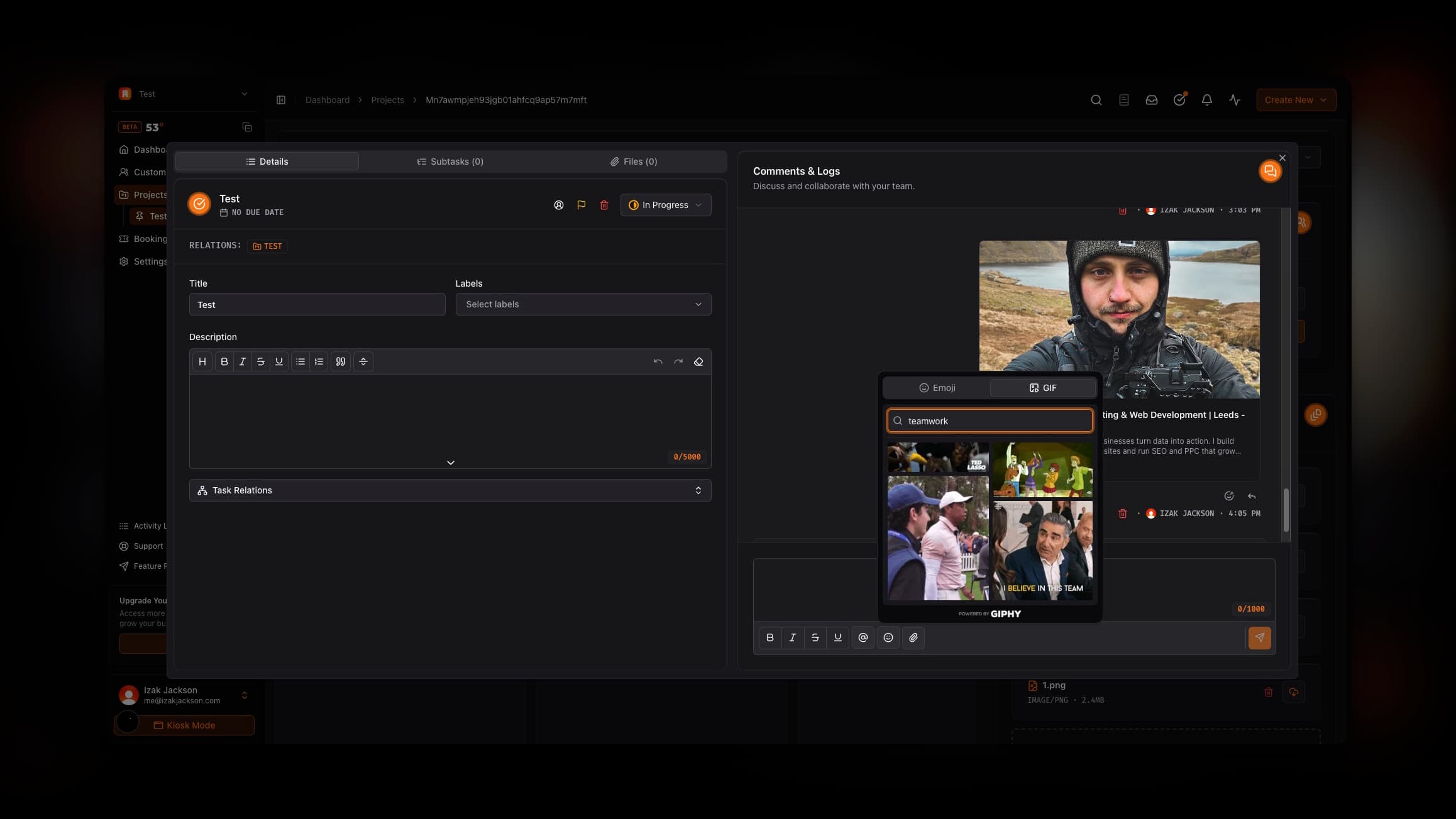The image size is (1456, 819).
Task: Click the heading format icon in description toolbar
Action: [202, 361]
